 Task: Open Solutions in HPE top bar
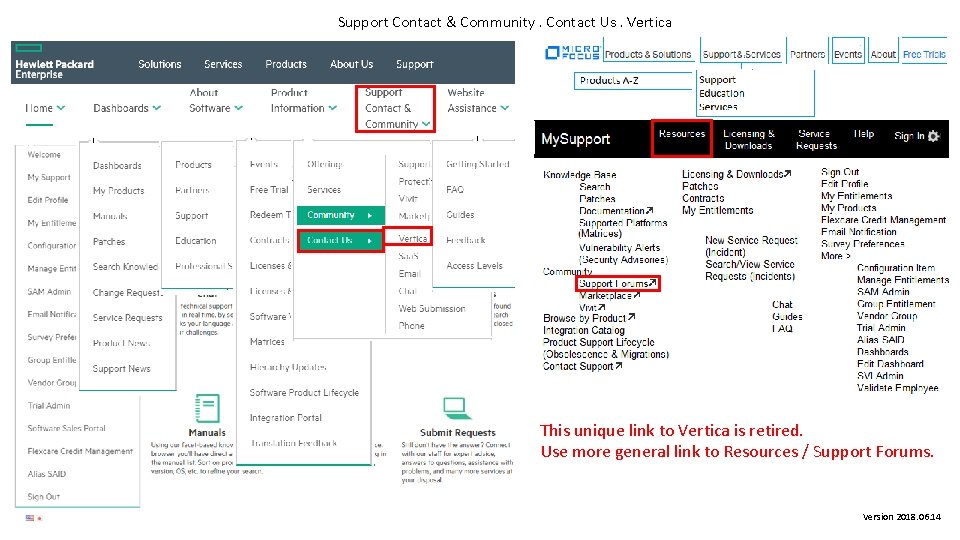[160, 64]
